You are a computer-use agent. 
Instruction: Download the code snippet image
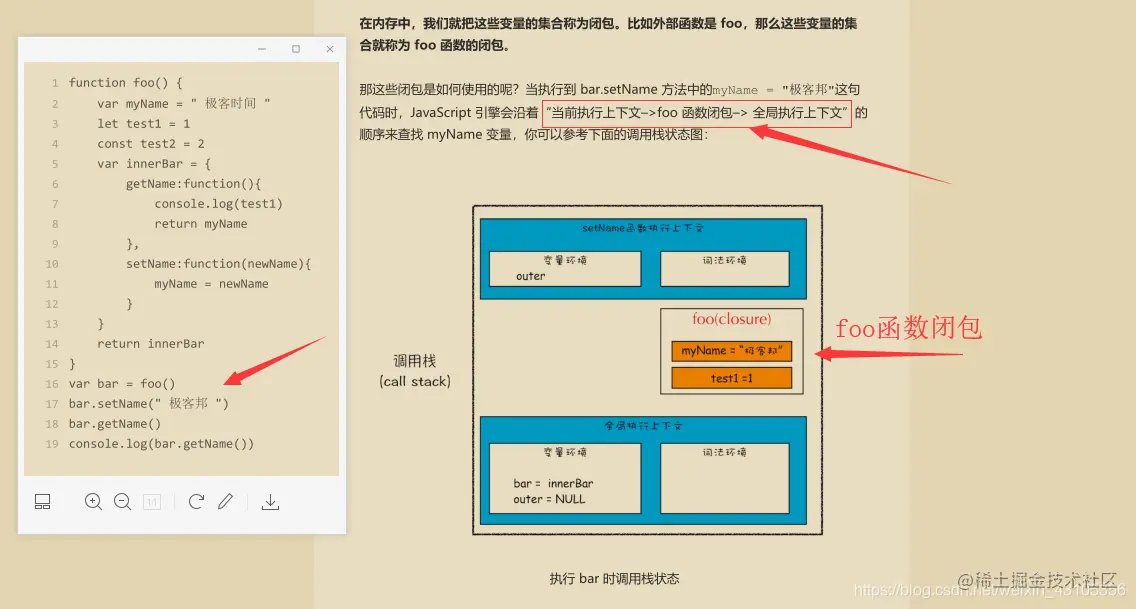269,501
